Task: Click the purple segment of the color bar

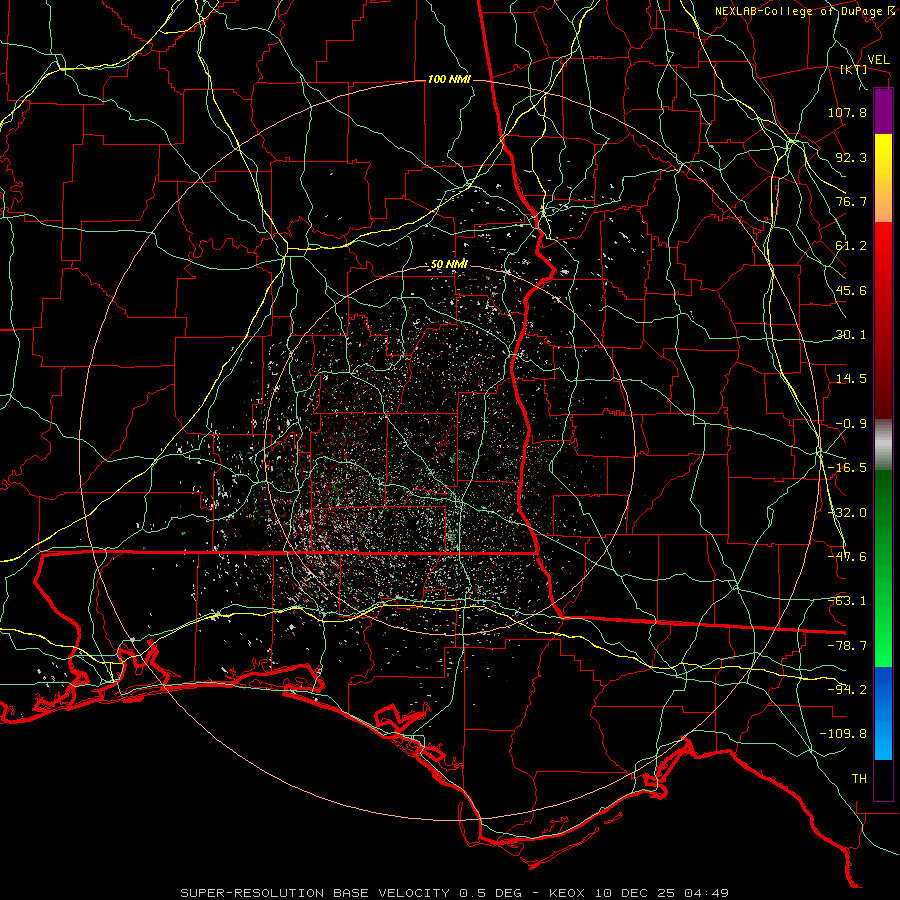Action: (883, 111)
